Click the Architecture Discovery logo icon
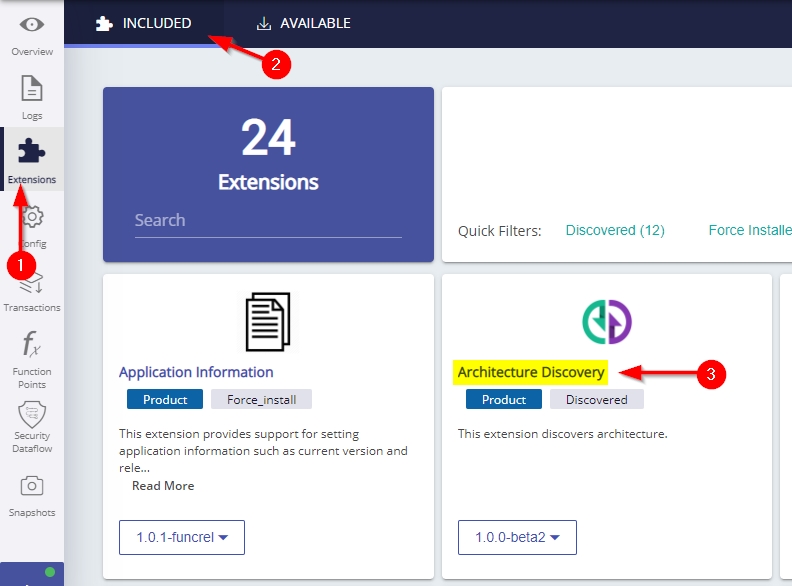This screenshot has width=792, height=586. pyautogui.click(x=607, y=321)
